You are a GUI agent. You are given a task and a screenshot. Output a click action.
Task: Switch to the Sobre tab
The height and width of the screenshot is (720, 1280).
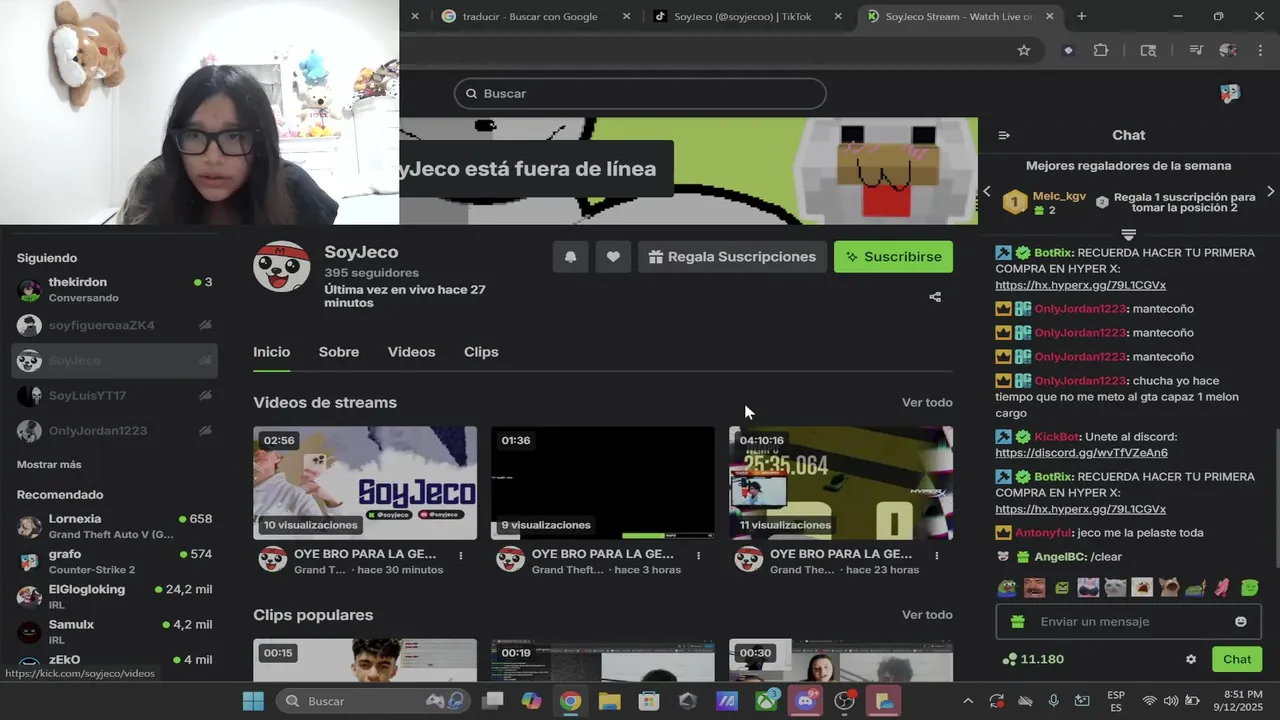[339, 352]
